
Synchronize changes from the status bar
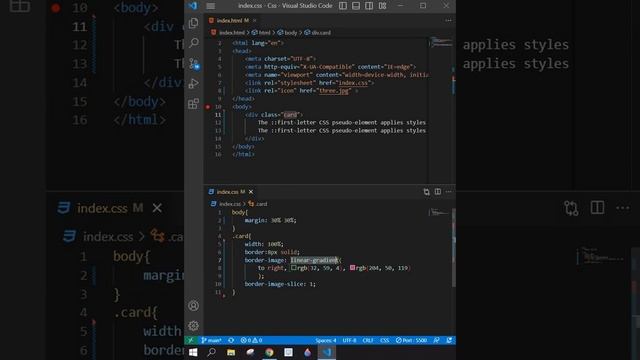click(x=231, y=340)
